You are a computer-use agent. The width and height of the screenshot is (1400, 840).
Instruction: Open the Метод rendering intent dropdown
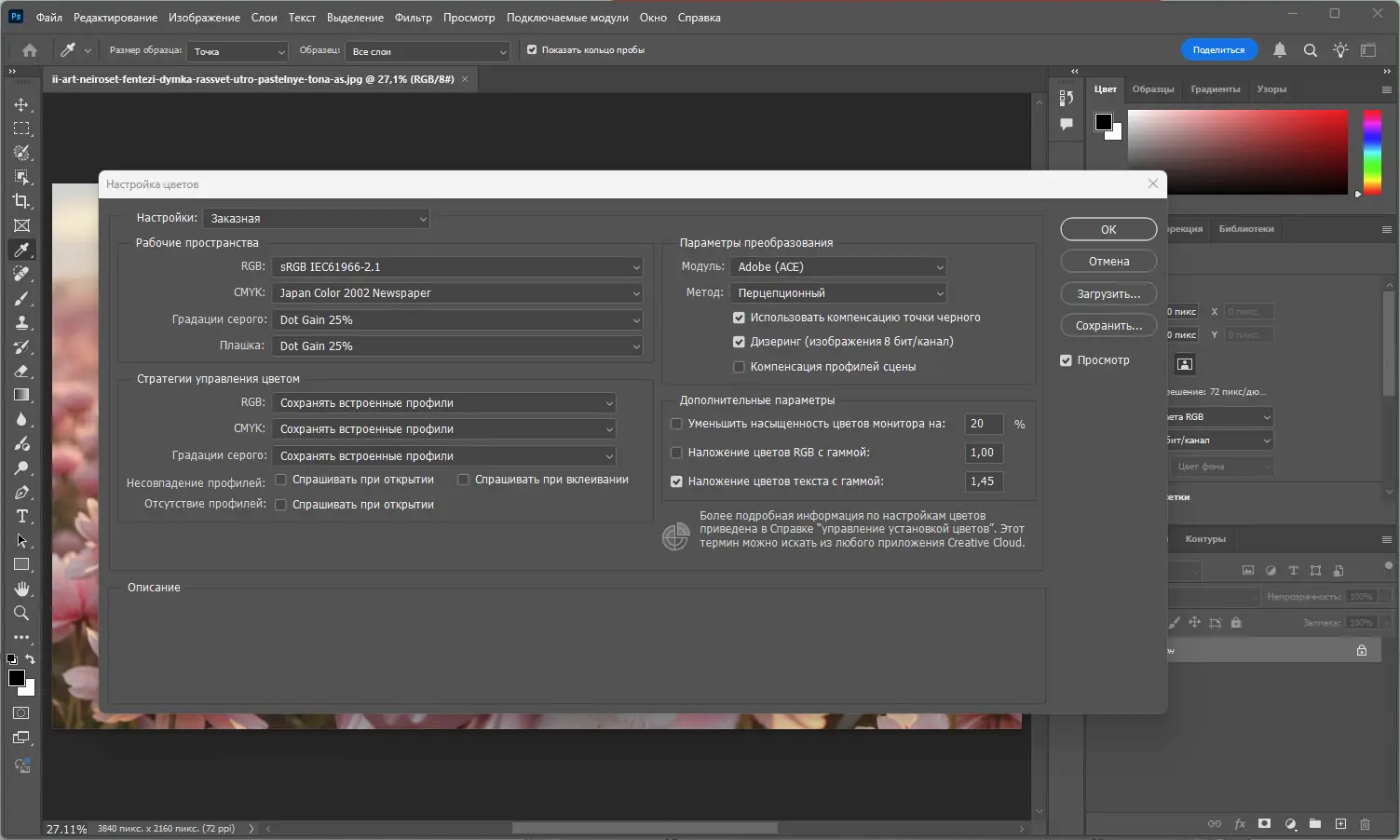point(836,292)
